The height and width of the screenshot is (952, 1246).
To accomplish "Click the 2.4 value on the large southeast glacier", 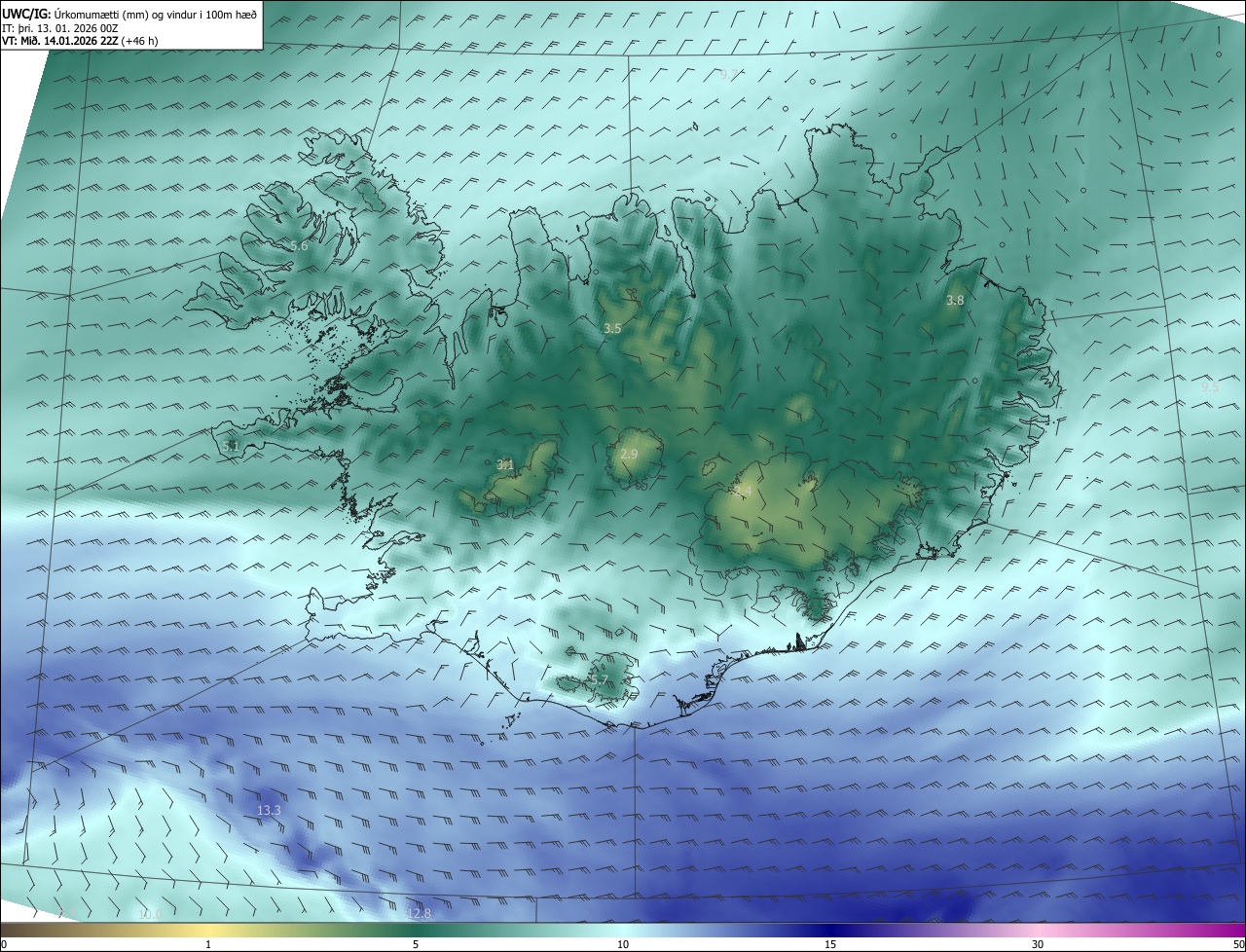I will point(743,492).
